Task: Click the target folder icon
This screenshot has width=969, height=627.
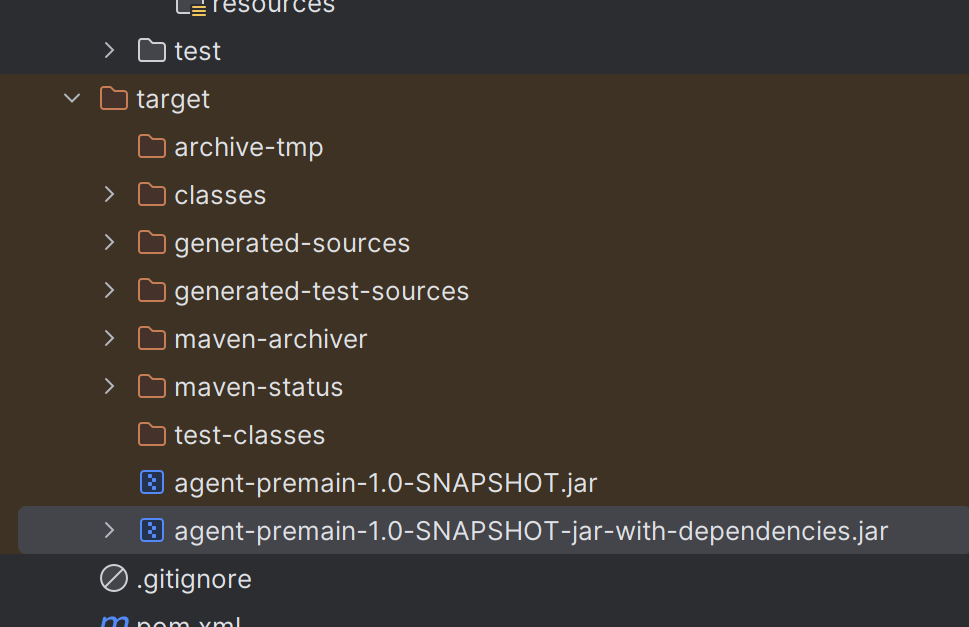Action: 114,99
